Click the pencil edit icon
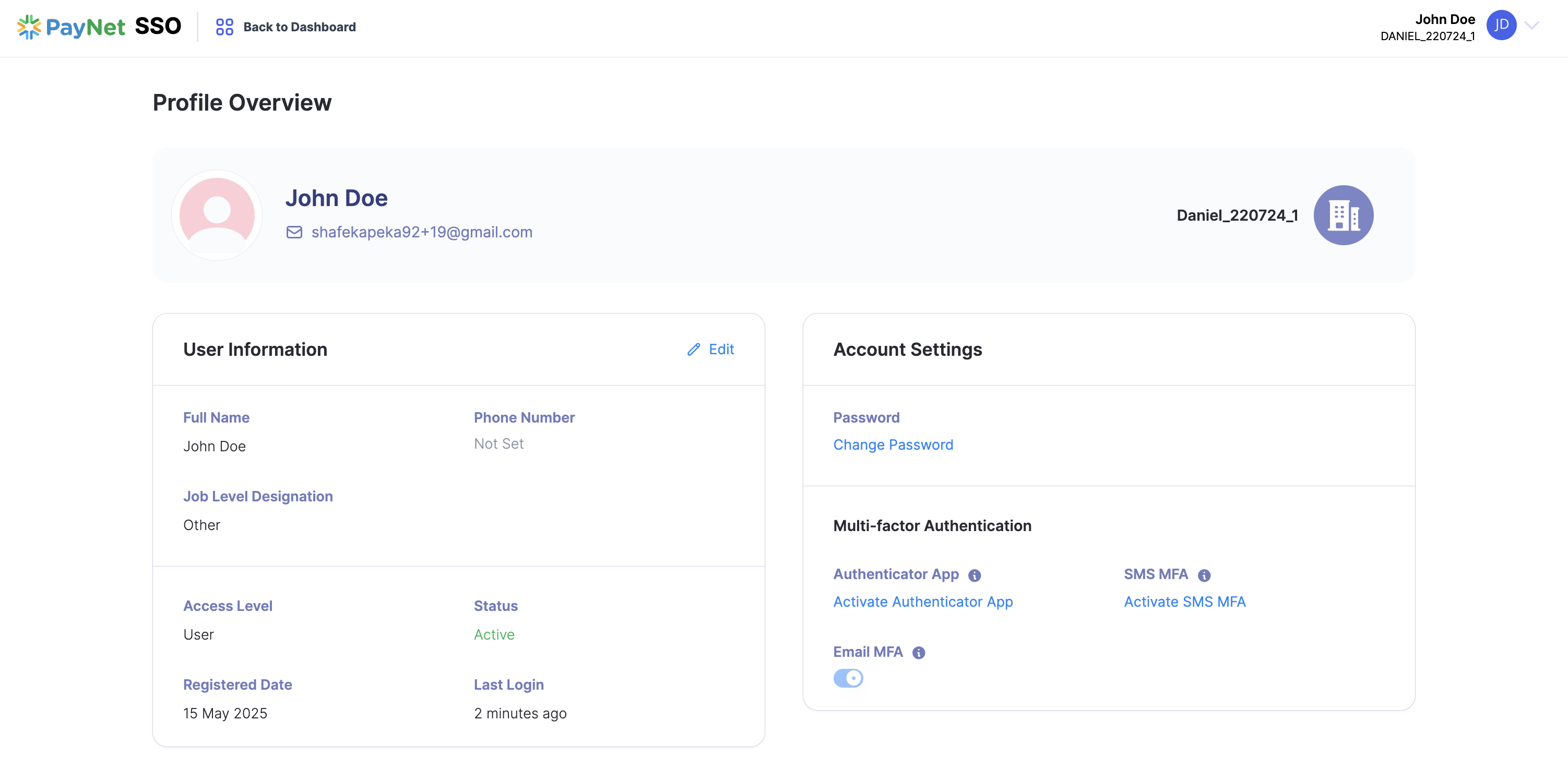The width and height of the screenshot is (1568, 769). (693, 349)
